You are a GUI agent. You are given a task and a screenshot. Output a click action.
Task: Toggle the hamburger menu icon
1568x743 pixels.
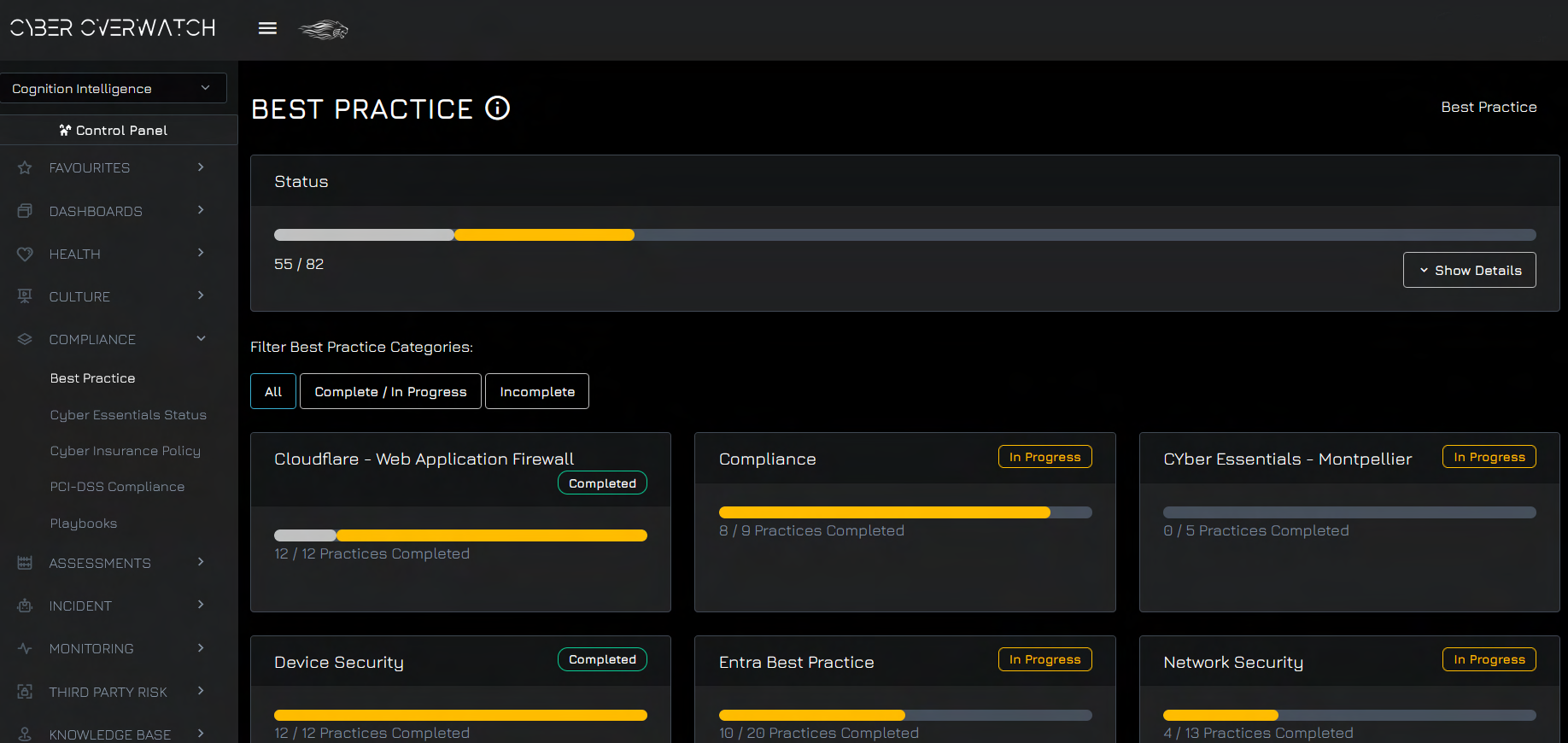267,28
